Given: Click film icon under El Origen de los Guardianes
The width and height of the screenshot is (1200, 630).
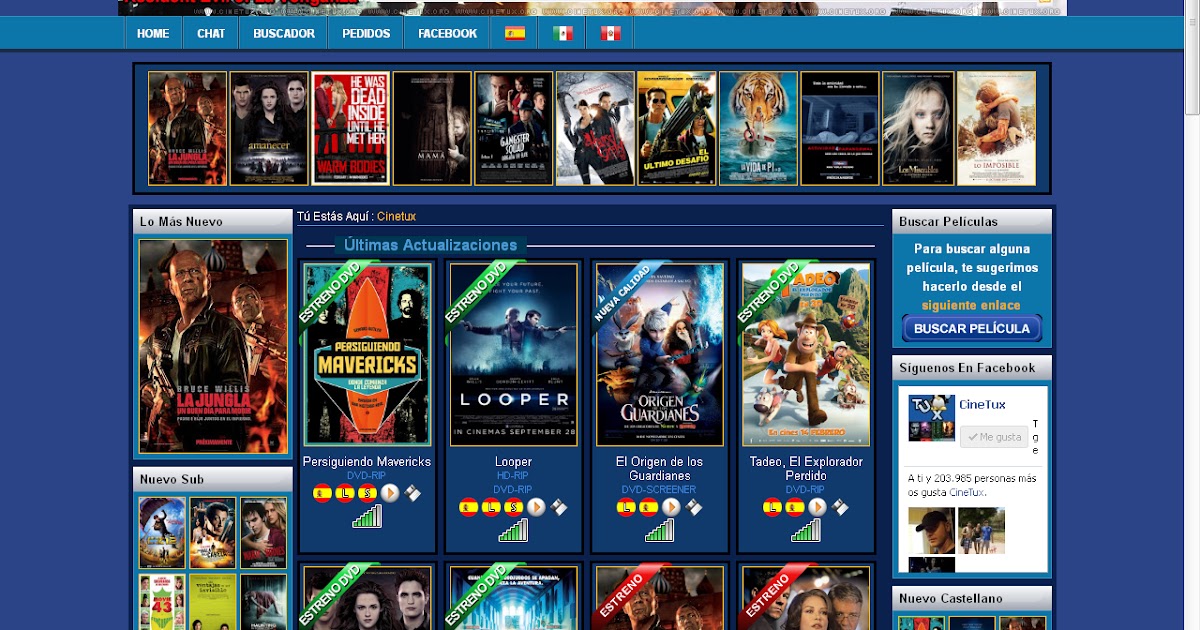Looking at the screenshot, I should [694, 507].
